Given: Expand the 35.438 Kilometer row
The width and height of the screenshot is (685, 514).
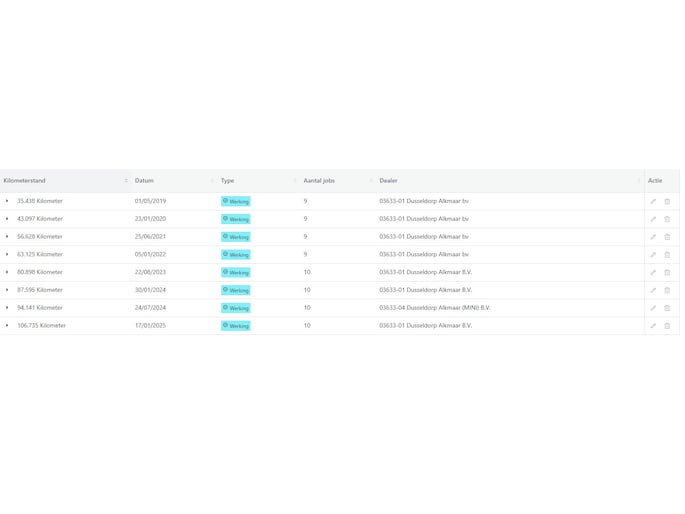Looking at the screenshot, I should pyautogui.click(x=7, y=201).
